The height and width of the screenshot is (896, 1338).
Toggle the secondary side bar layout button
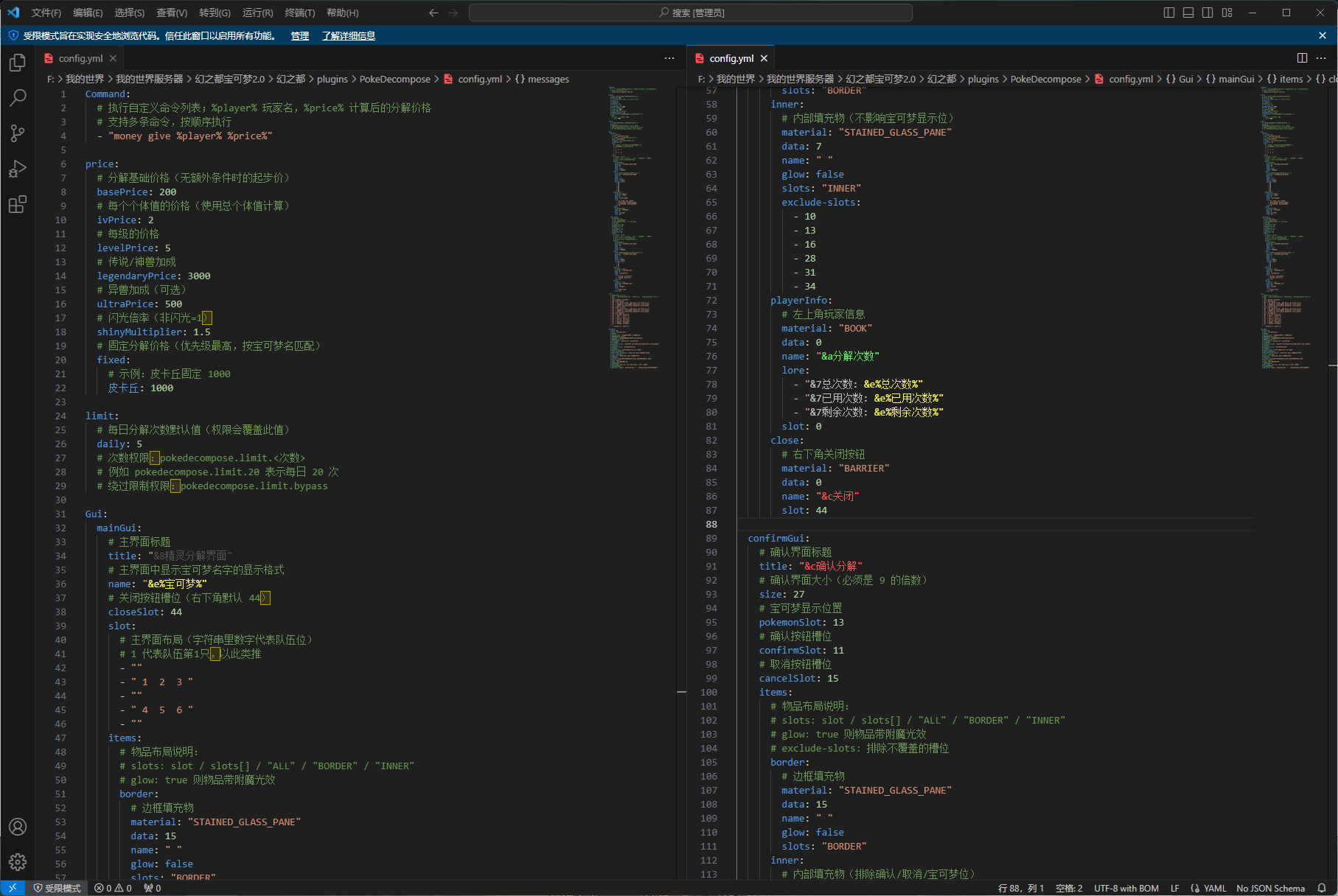[x=1208, y=13]
